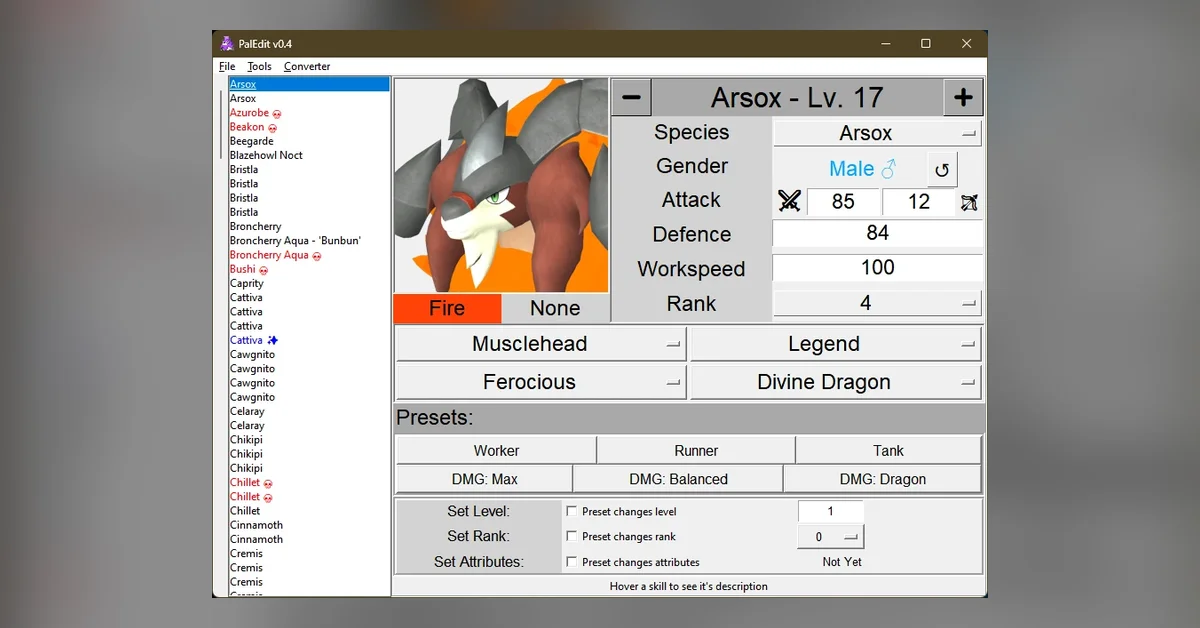Screen dimensions: 1200x628
Task: Click the skull icon next to Azurobe
Action: [277, 114]
